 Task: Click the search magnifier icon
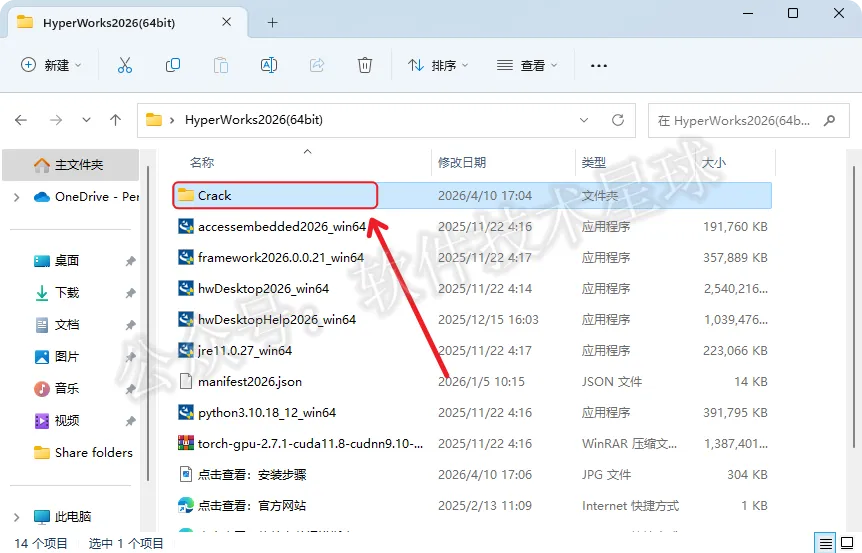[830, 120]
